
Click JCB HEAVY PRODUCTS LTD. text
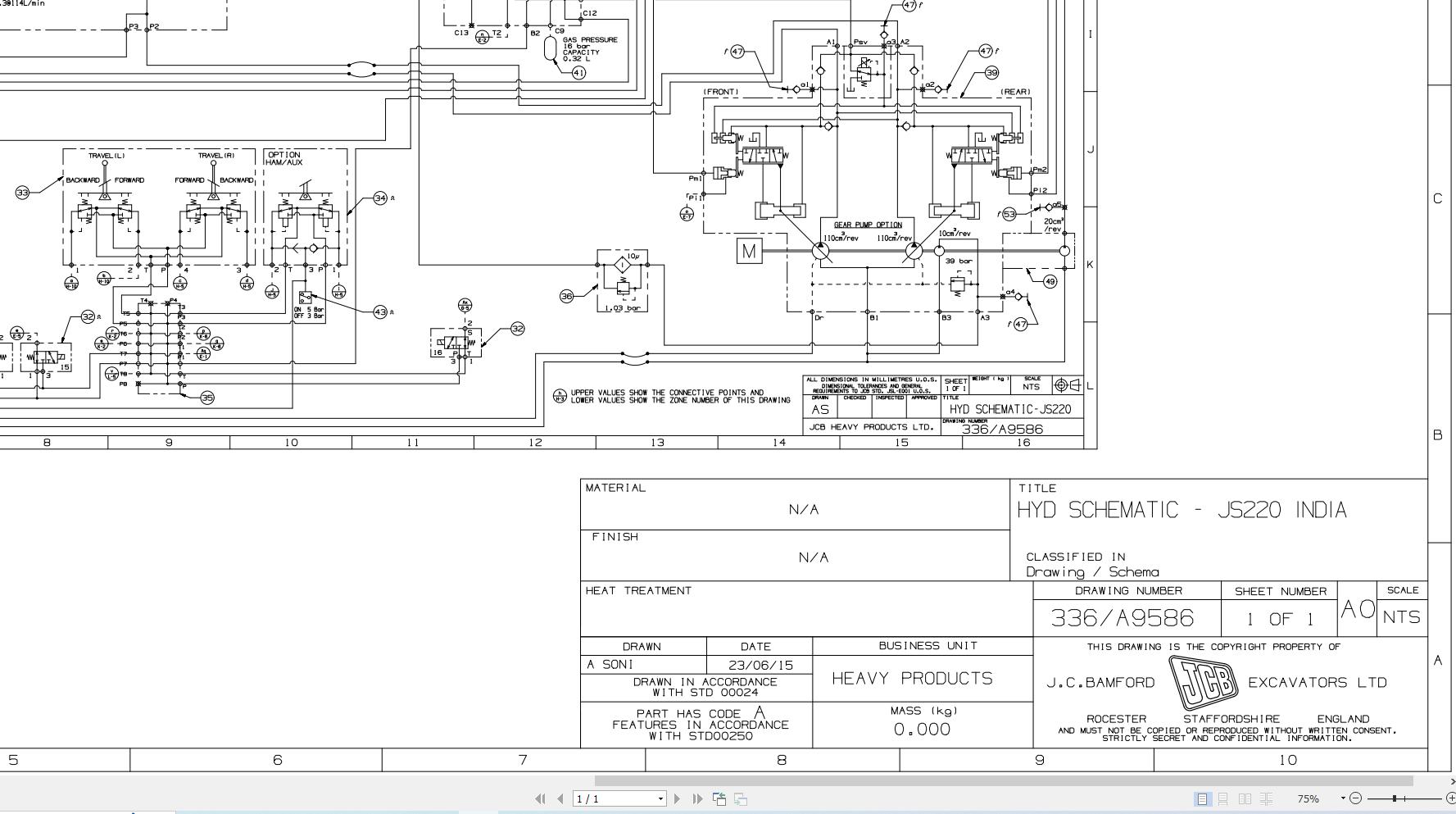coord(871,427)
